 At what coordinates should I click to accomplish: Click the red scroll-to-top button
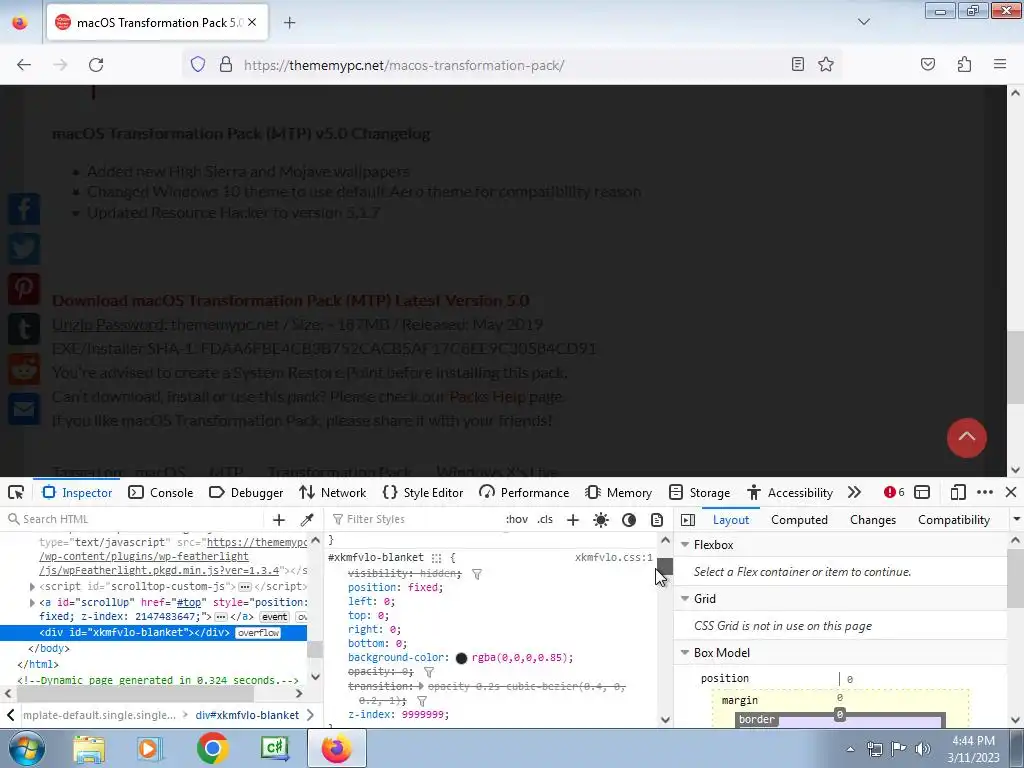tap(967, 438)
